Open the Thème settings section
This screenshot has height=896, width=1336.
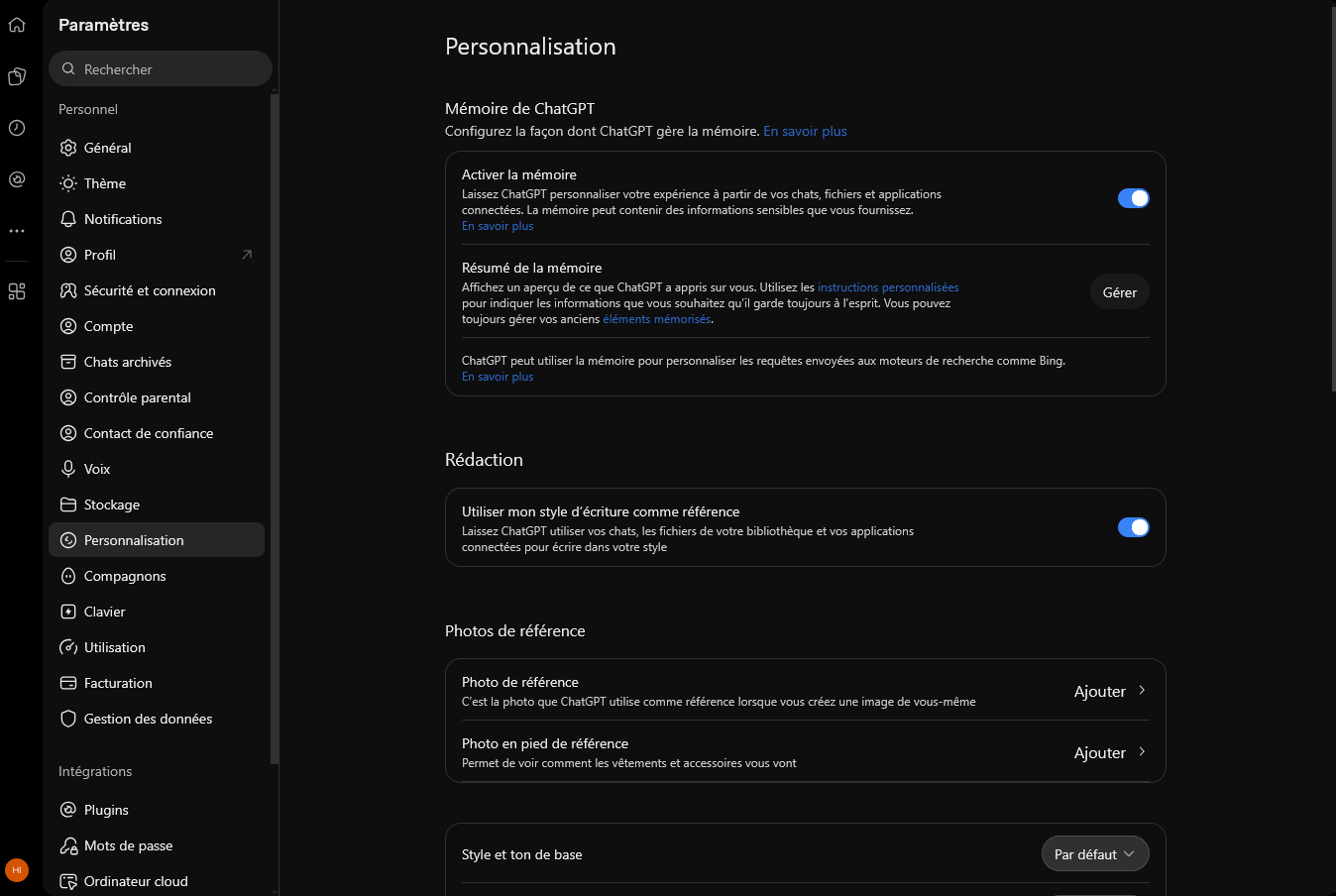click(x=157, y=183)
